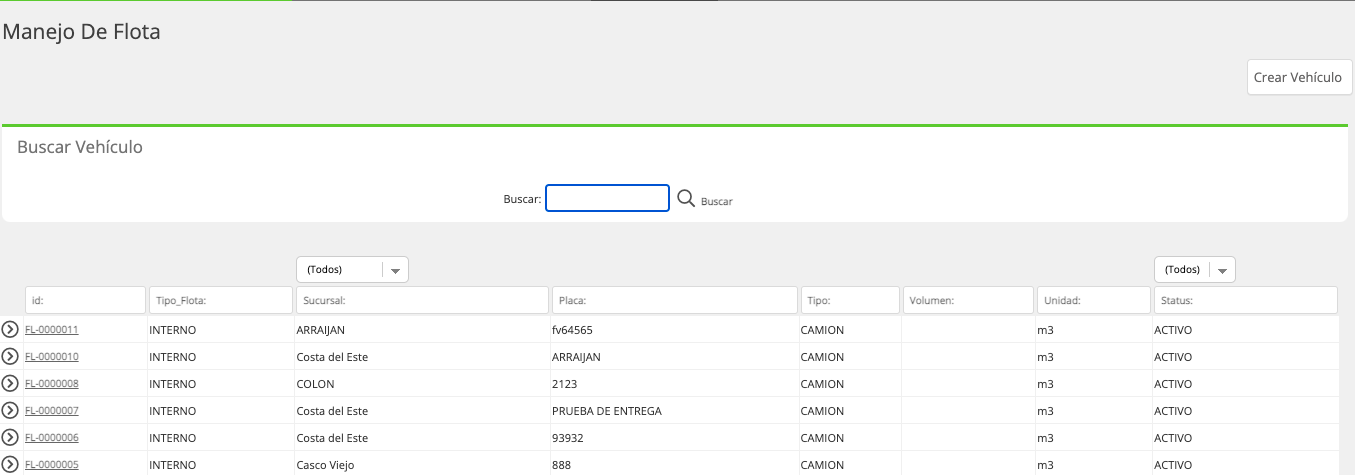1355x475 pixels.
Task: Open vehicle link FL-0000007
Action: (52, 410)
